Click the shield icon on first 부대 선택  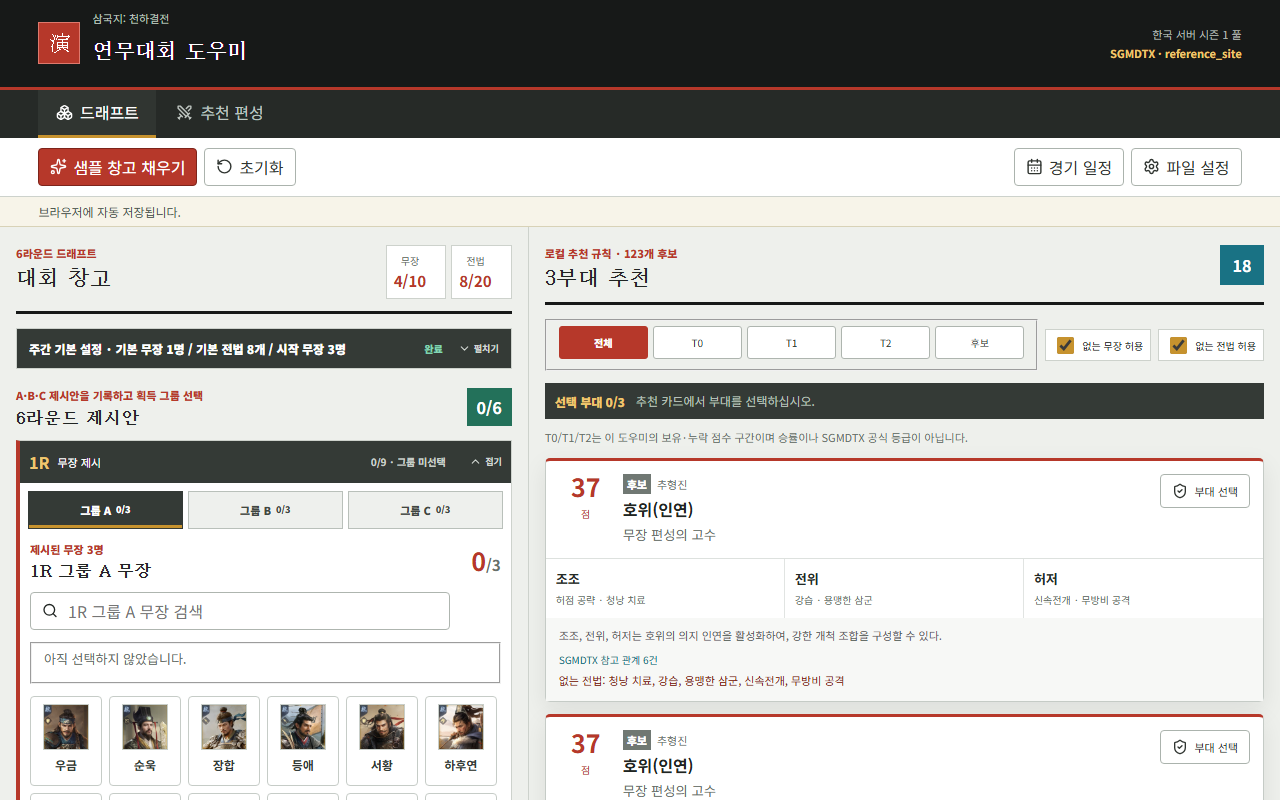(x=1180, y=491)
